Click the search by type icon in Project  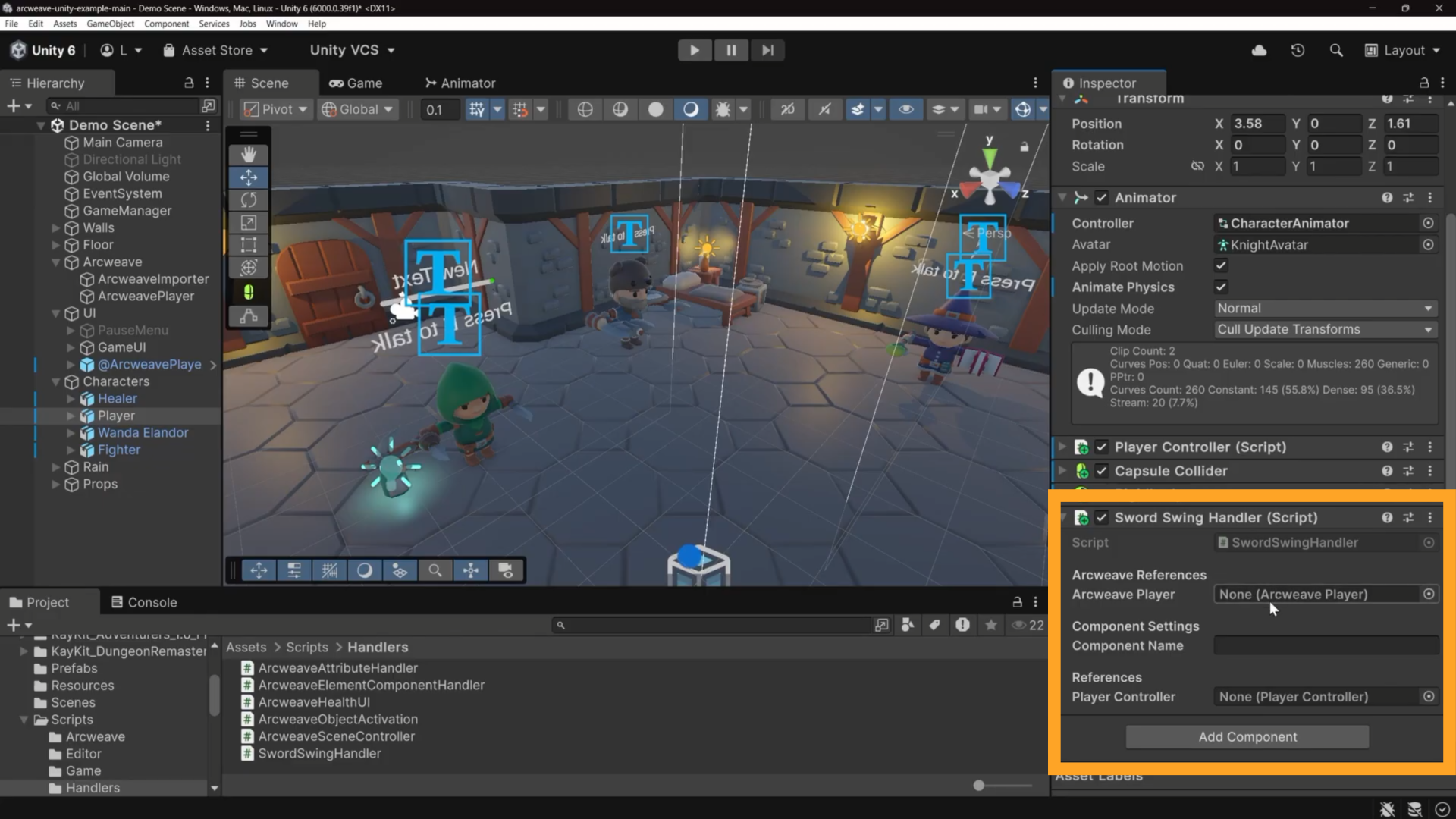pos(908,625)
